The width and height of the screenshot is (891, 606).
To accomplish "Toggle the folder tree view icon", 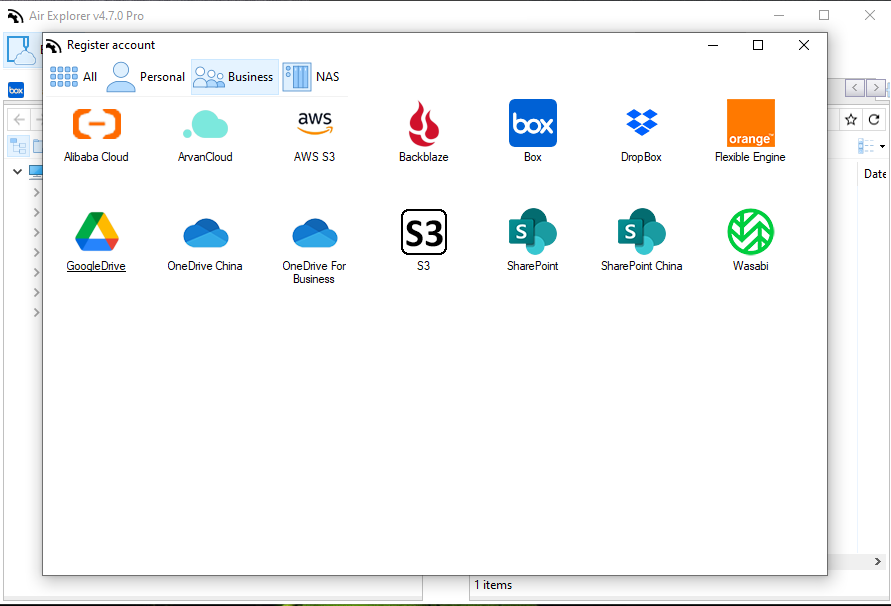I will [x=18, y=146].
